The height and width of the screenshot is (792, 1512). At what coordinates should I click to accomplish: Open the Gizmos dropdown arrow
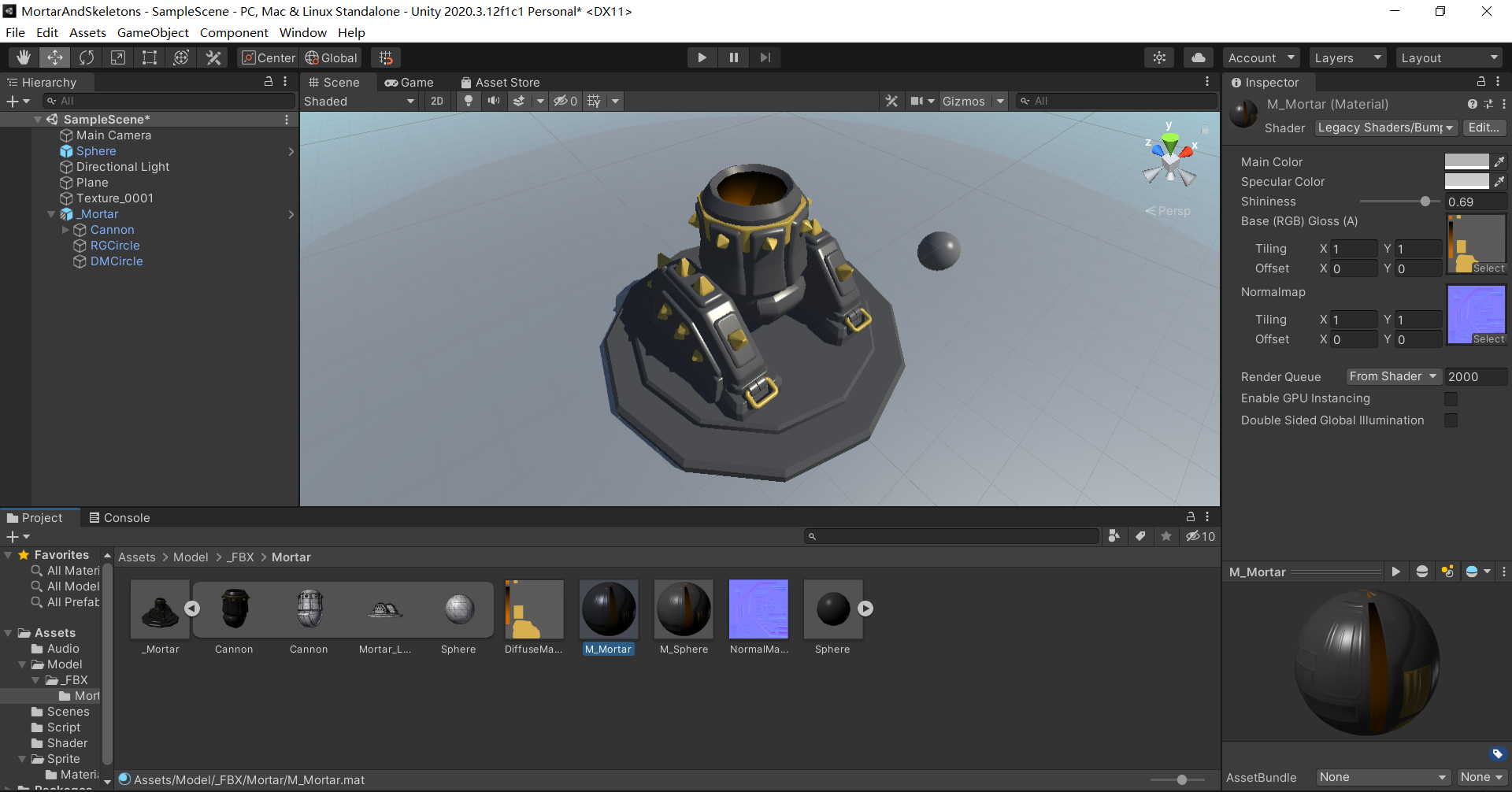tap(1000, 101)
